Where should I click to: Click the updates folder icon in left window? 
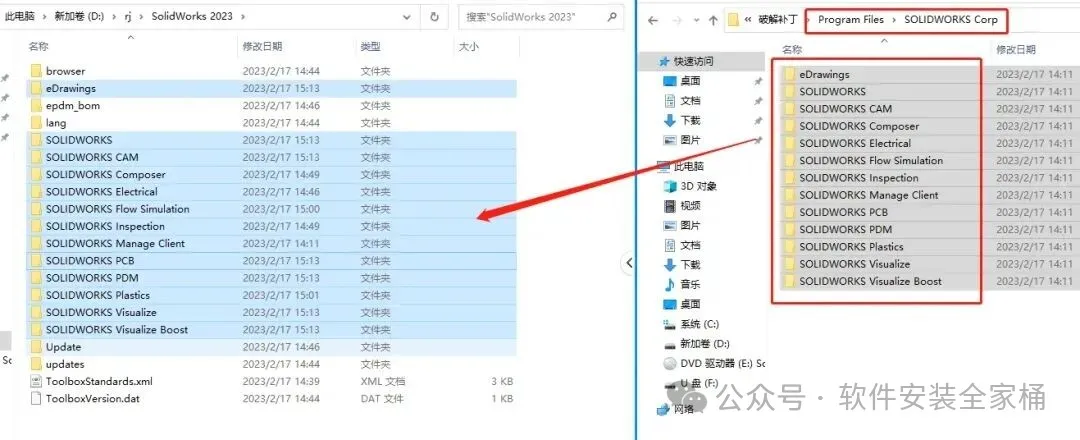37,364
